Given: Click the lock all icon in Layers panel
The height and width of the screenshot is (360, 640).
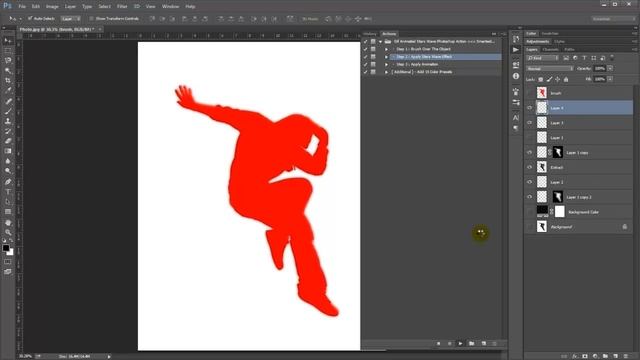Looking at the screenshot, I should pyautogui.click(x=566, y=79).
